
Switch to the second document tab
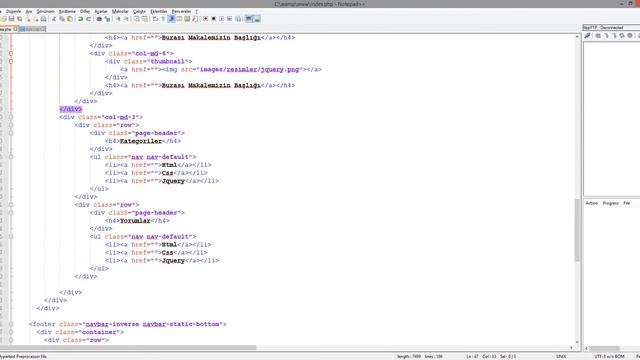(32, 29)
